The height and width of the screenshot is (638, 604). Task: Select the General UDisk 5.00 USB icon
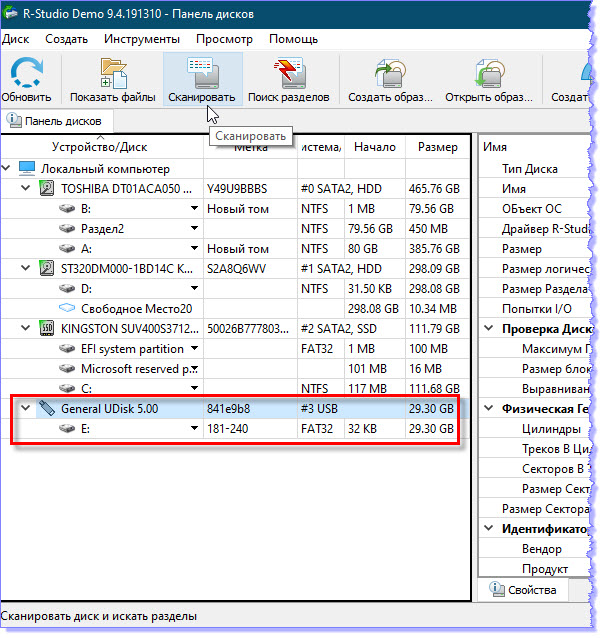(x=47, y=410)
